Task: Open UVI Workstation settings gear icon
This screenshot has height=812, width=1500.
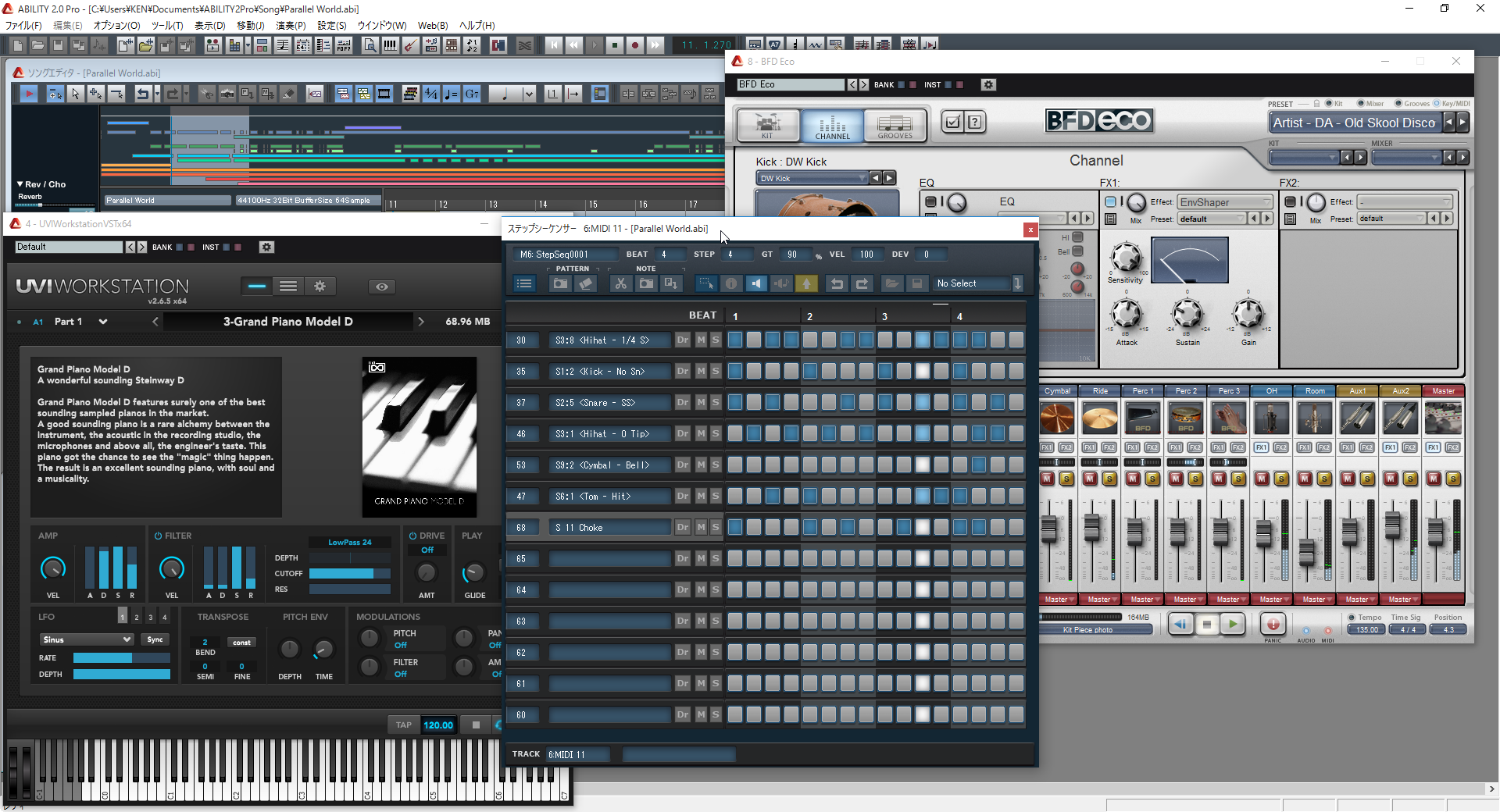Action: [x=320, y=287]
